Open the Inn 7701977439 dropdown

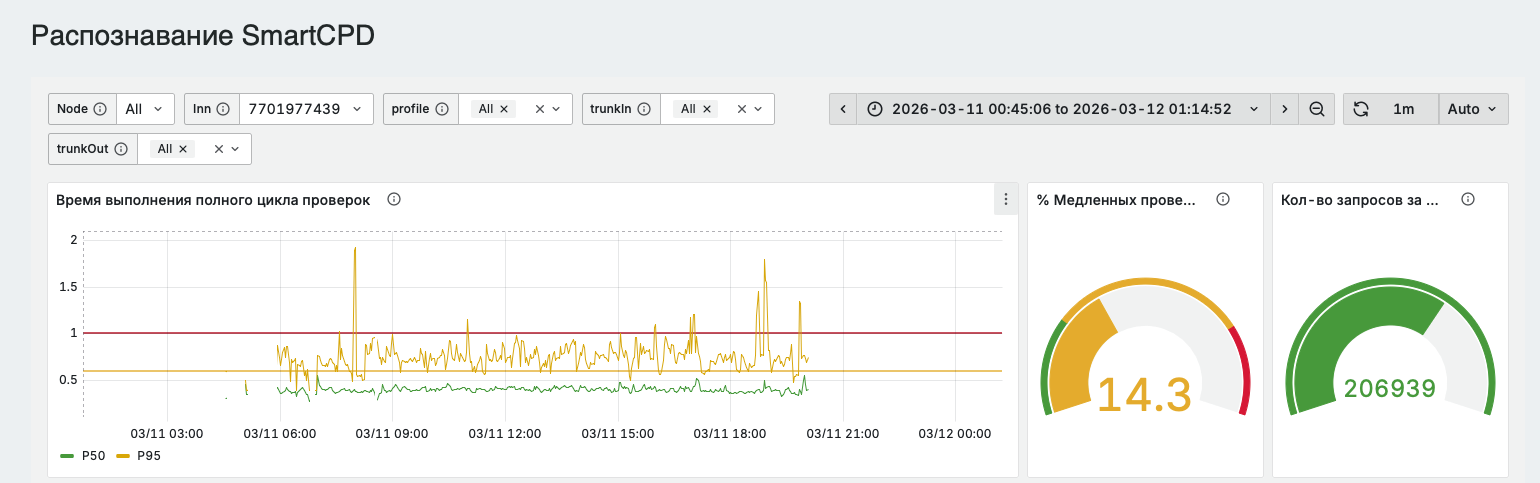306,109
